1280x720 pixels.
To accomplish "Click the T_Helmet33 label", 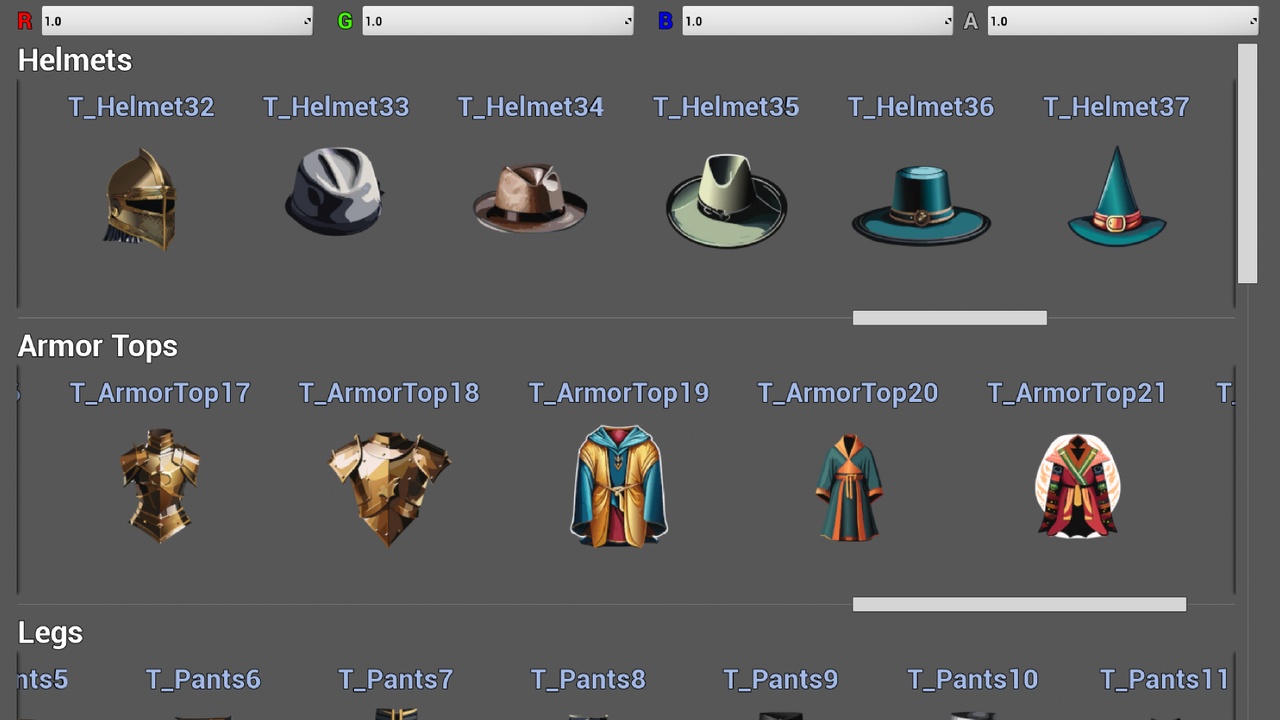I will tap(336, 107).
